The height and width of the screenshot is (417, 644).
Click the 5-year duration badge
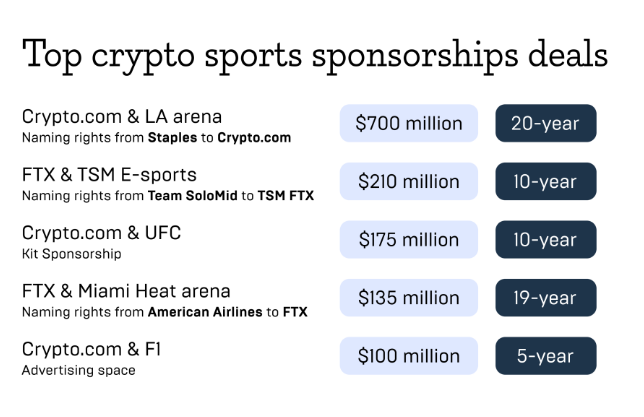coord(545,356)
